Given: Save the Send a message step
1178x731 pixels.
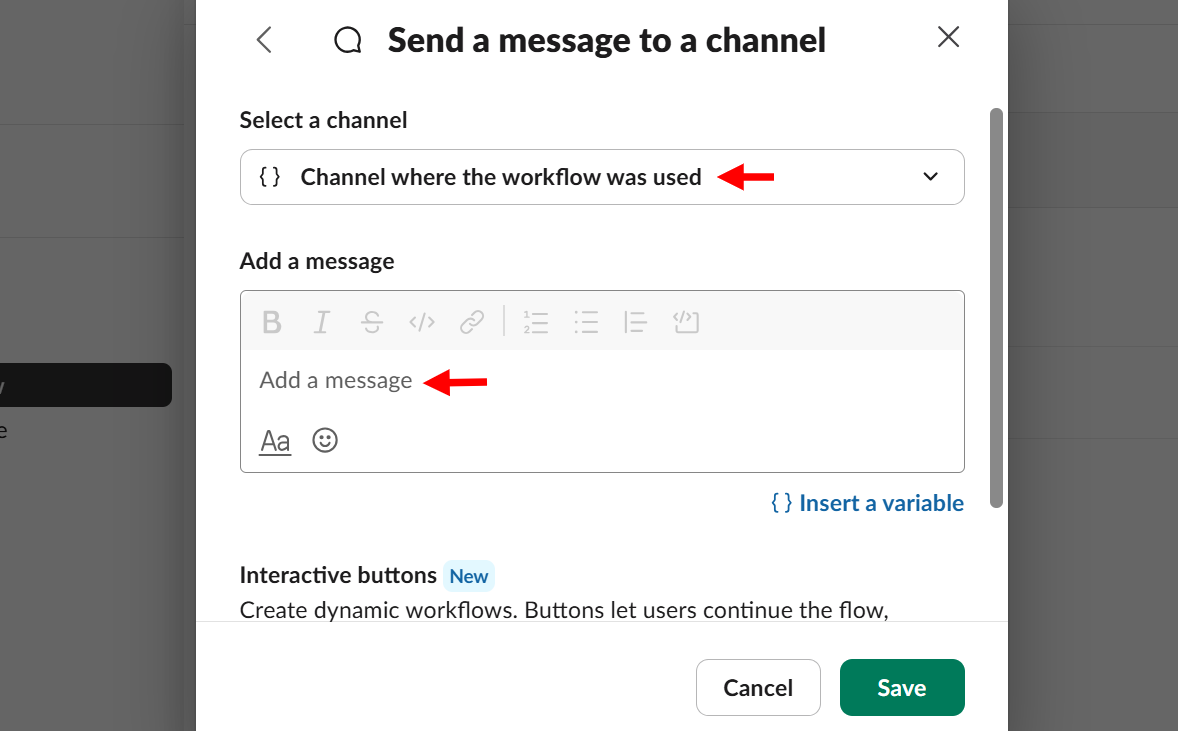Looking at the screenshot, I should click(901, 687).
